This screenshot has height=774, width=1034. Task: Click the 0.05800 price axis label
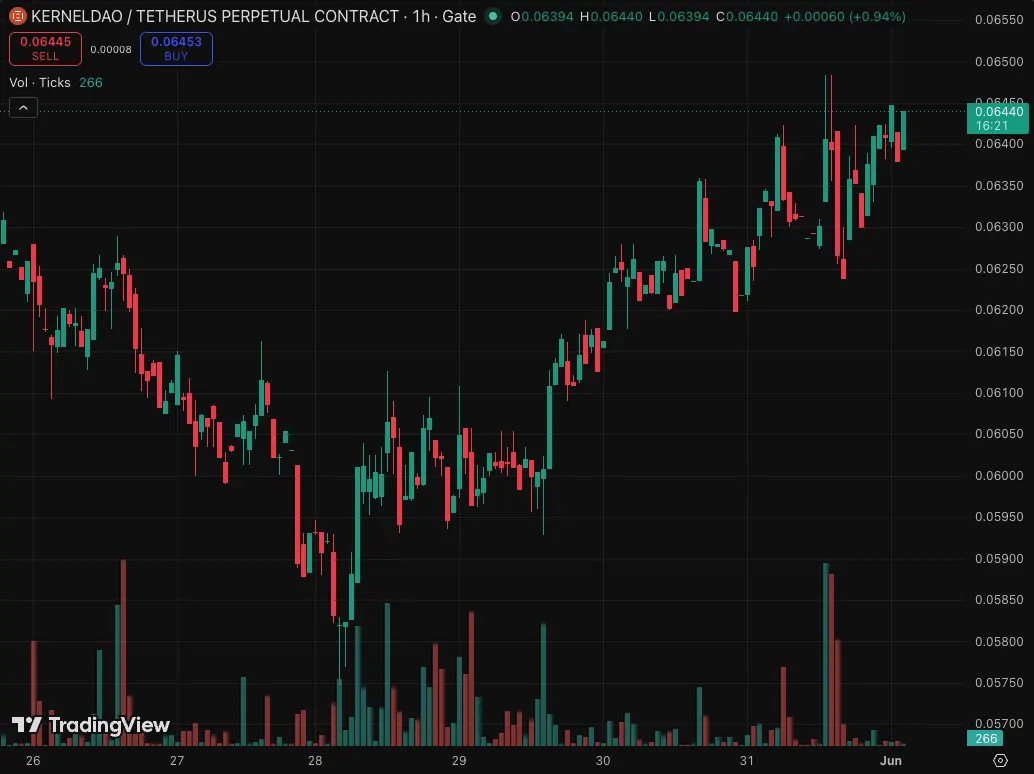[999, 641]
